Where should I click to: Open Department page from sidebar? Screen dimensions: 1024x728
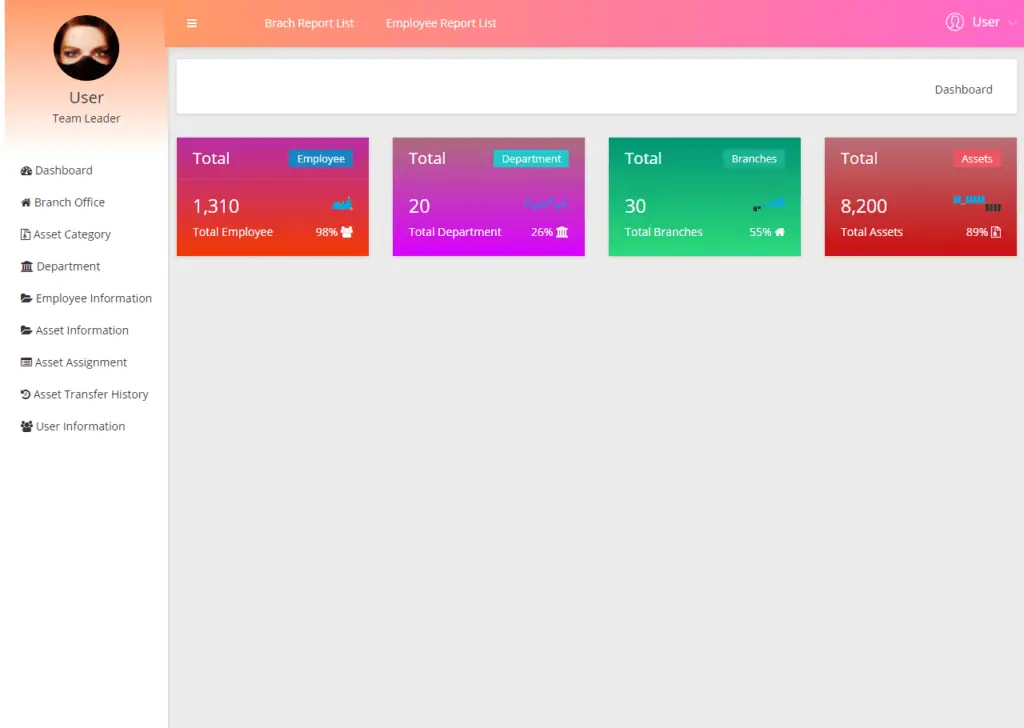pyautogui.click(x=68, y=266)
